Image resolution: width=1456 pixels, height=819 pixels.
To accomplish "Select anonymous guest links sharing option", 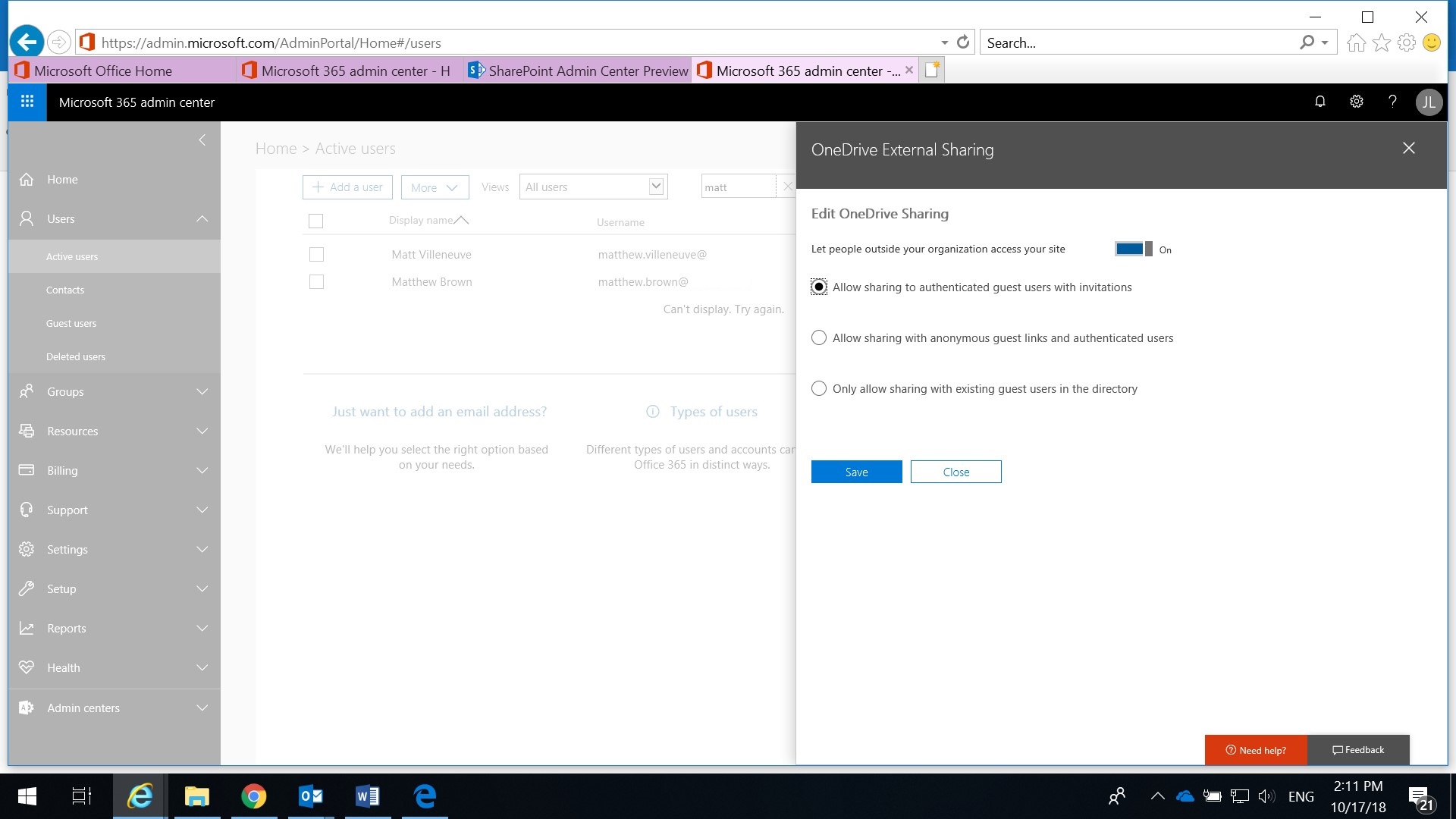I will coord(819,338).
